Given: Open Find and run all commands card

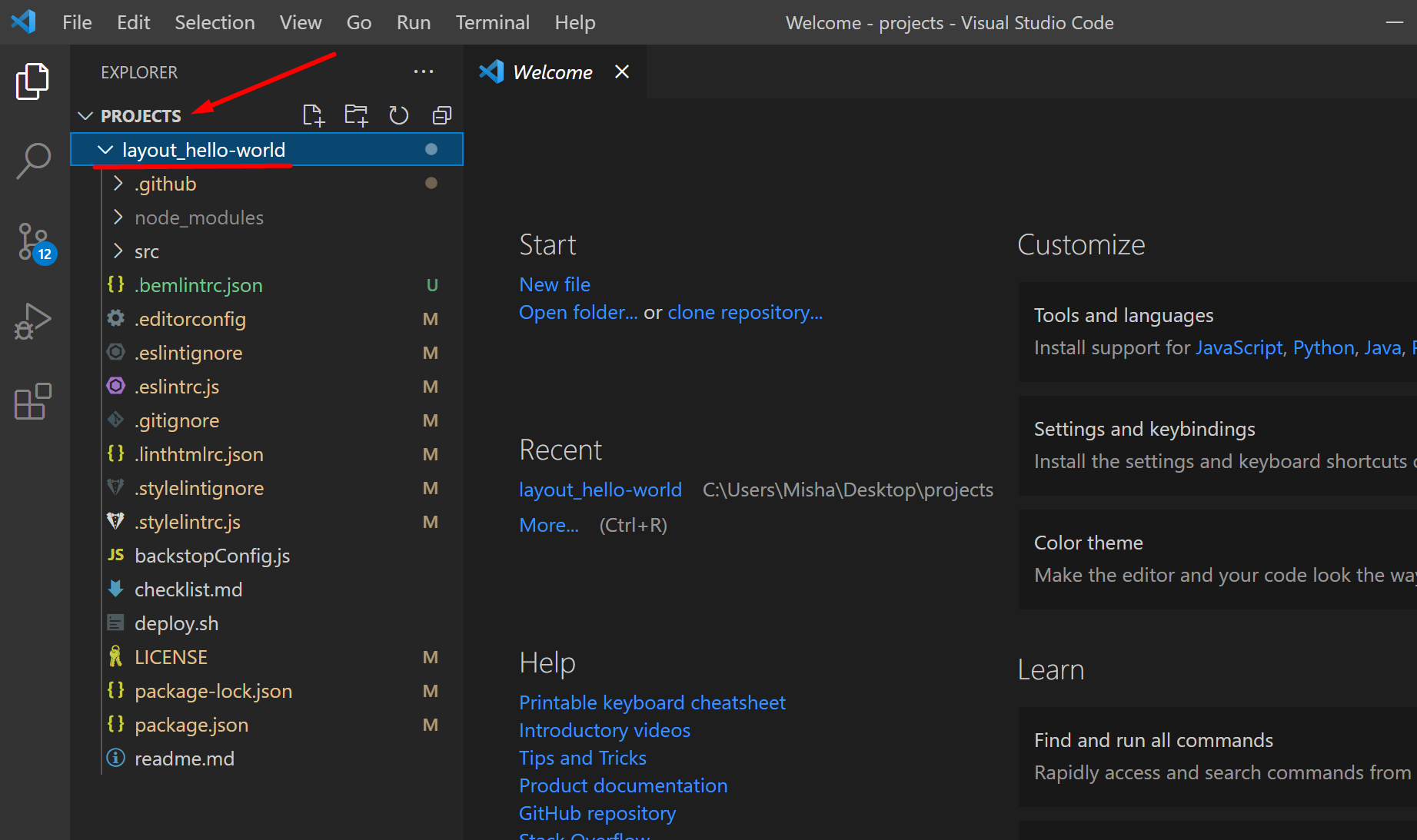Looking at the screenshot, I should 1218,757.
